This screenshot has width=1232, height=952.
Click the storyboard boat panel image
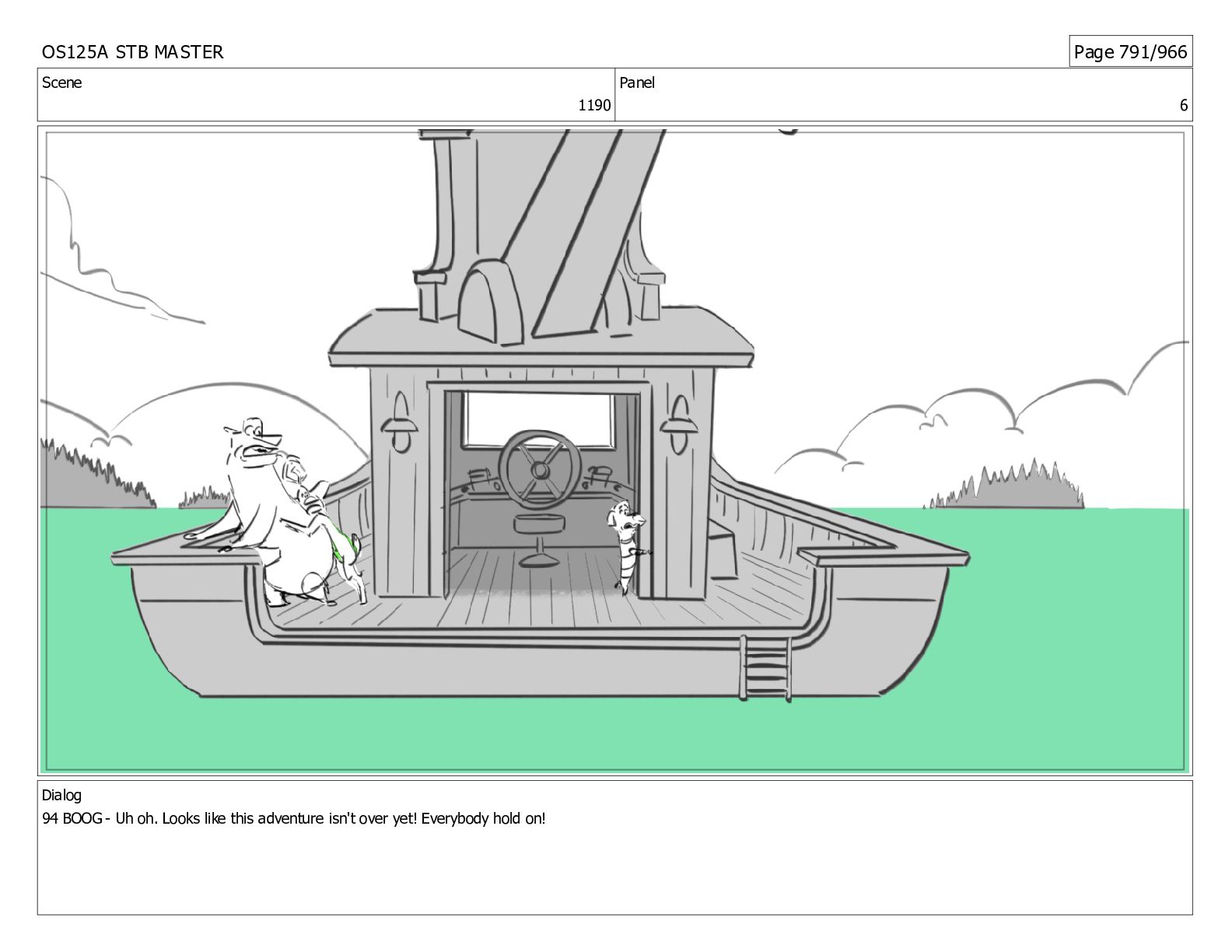(x=615, y=451)
